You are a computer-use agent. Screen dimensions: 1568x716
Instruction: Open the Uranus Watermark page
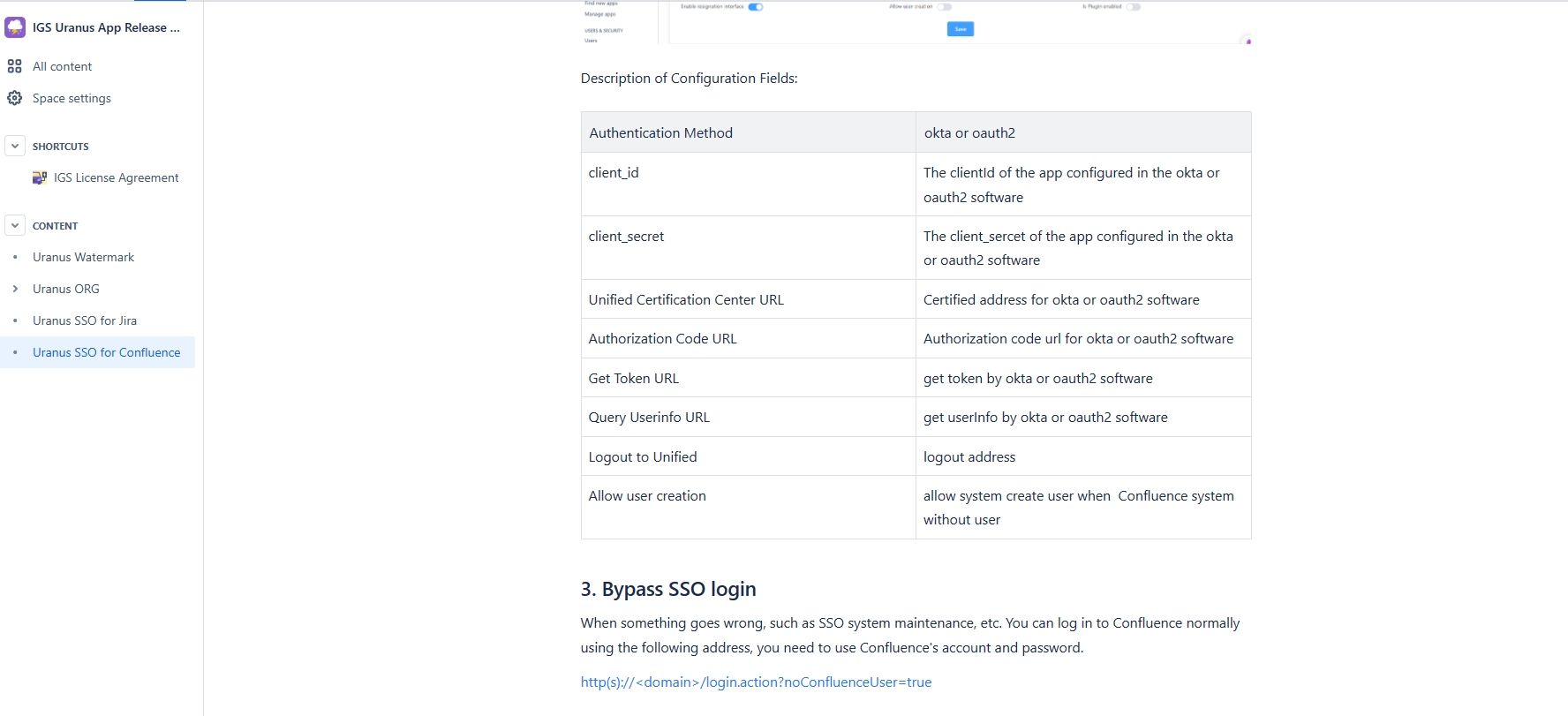(83, 257)
